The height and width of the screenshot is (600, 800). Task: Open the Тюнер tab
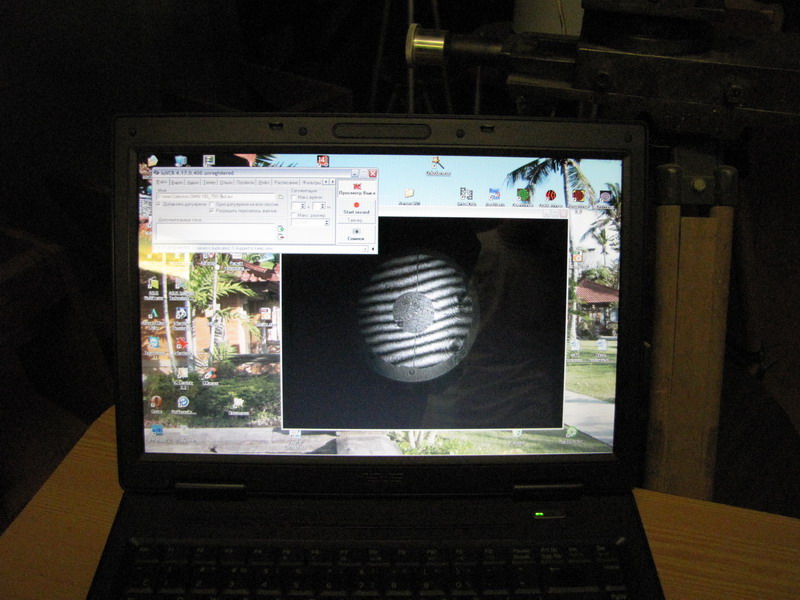209,182
